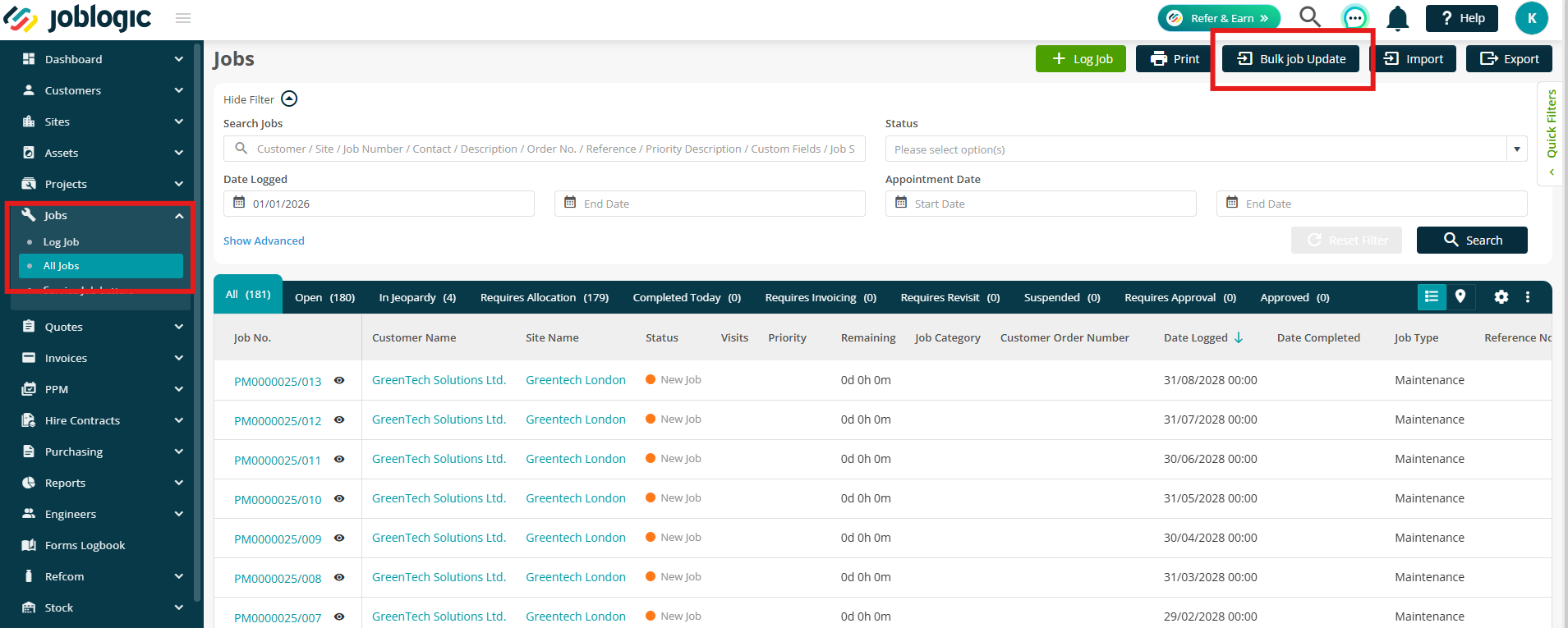The height and width of the screenshot is (628, 1568).
Task: Select the Suspended (0) tab
Action: pyautogui.click(x=1062, y=297)
